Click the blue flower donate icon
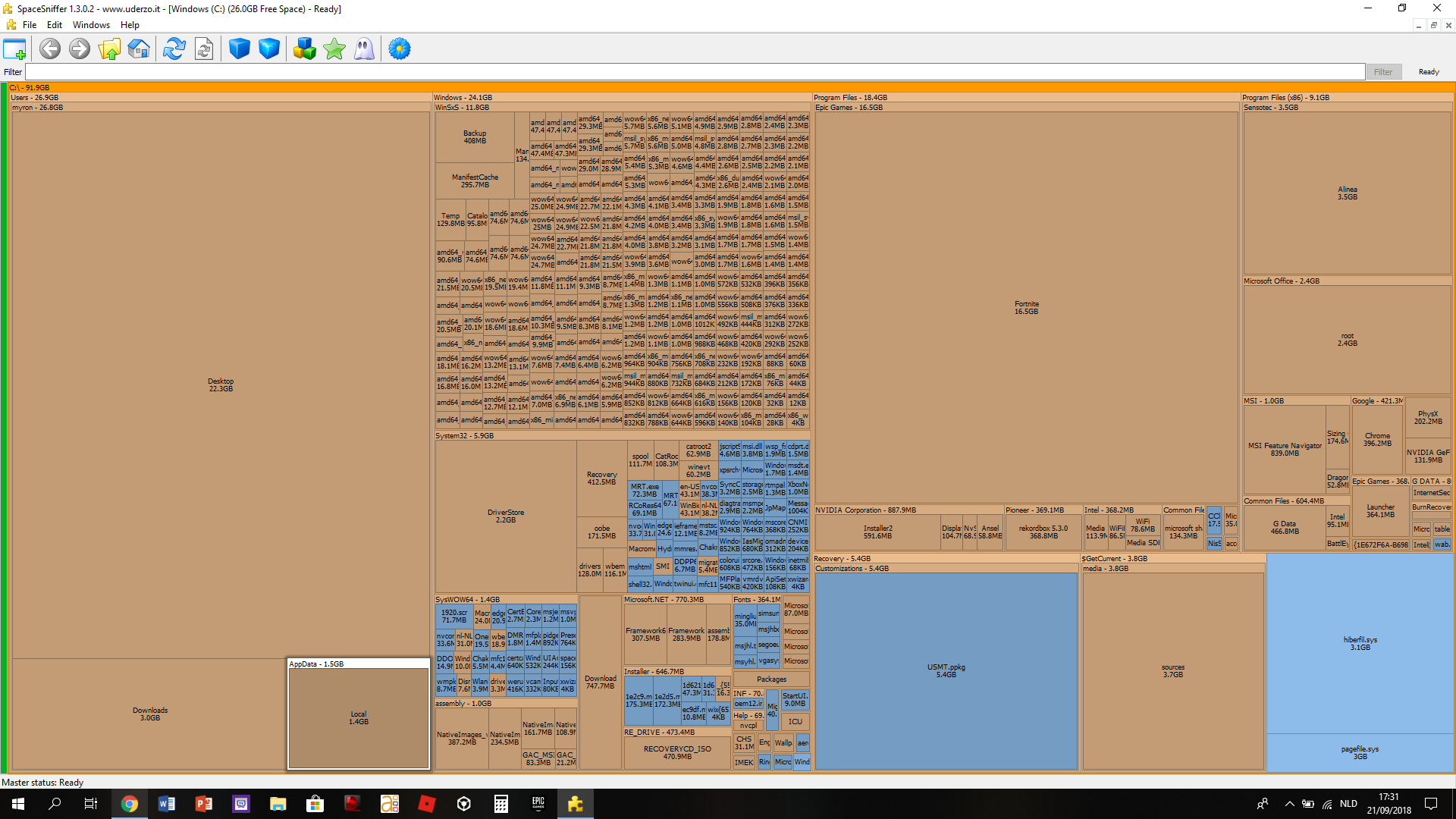Viewport: 1456px width, 819px height. (x=400, y=49)
